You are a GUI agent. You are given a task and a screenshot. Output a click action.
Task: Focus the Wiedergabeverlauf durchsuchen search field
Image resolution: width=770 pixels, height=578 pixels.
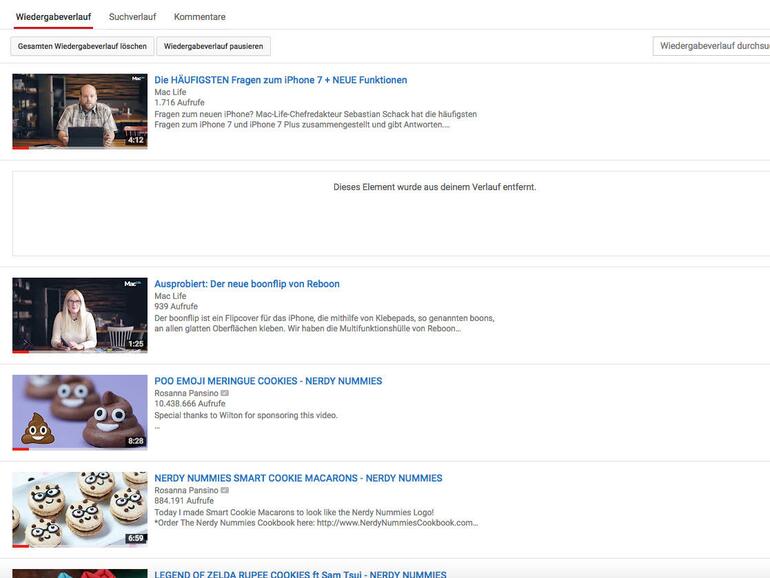click(x=711, y=46)
